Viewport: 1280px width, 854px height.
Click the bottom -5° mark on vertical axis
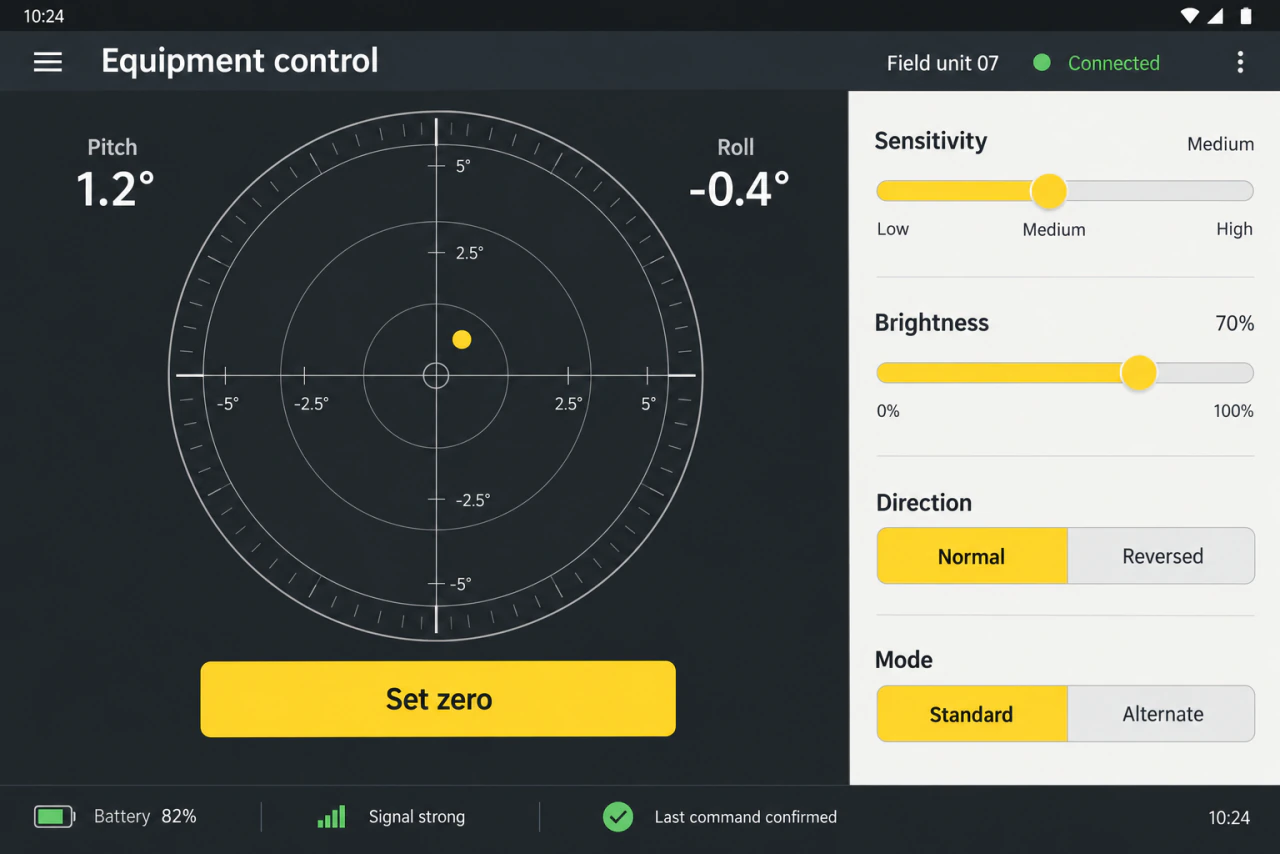[460, 584]
